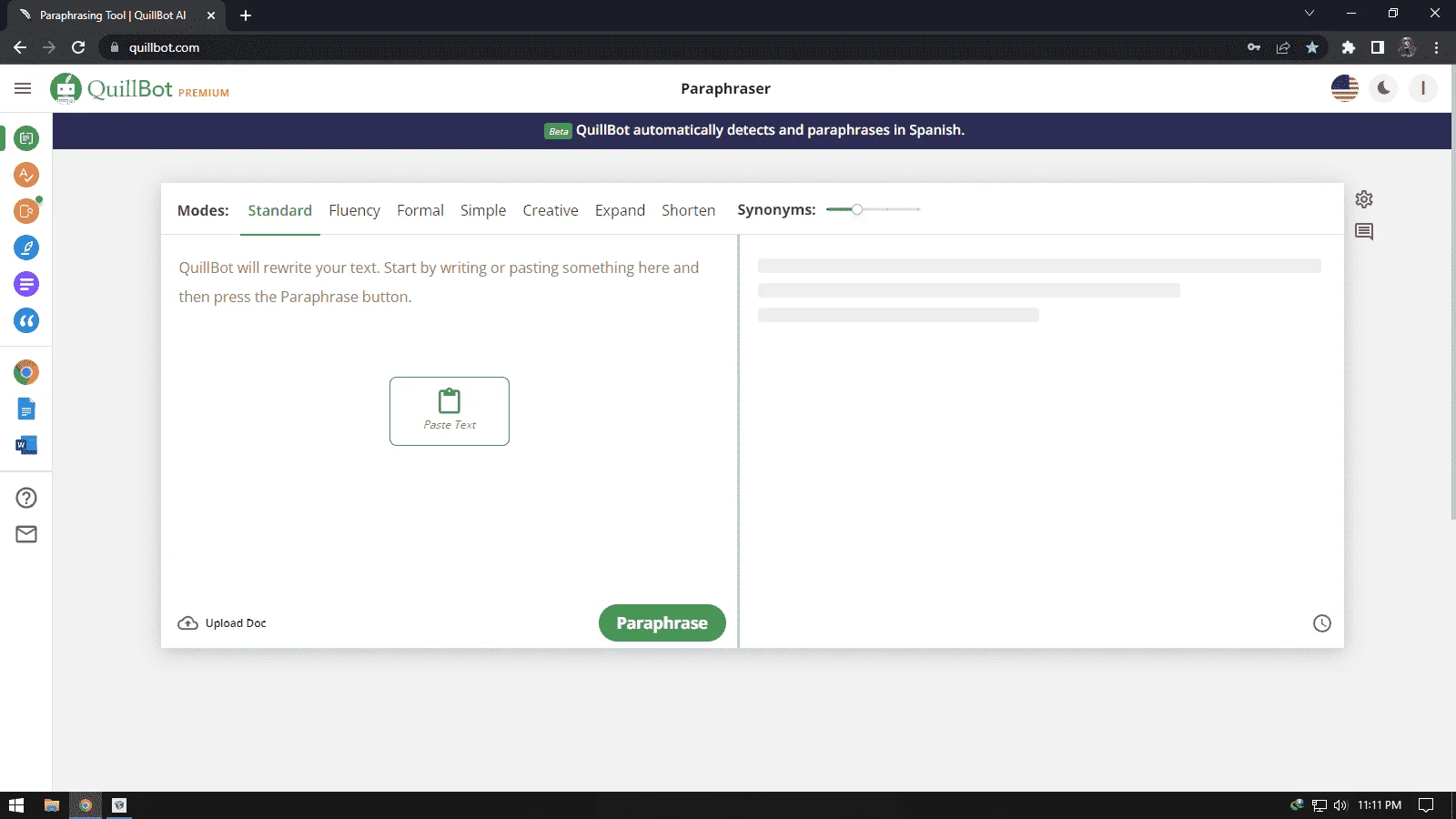Reload the page with the refresh icon

click(x=78, y=47)
